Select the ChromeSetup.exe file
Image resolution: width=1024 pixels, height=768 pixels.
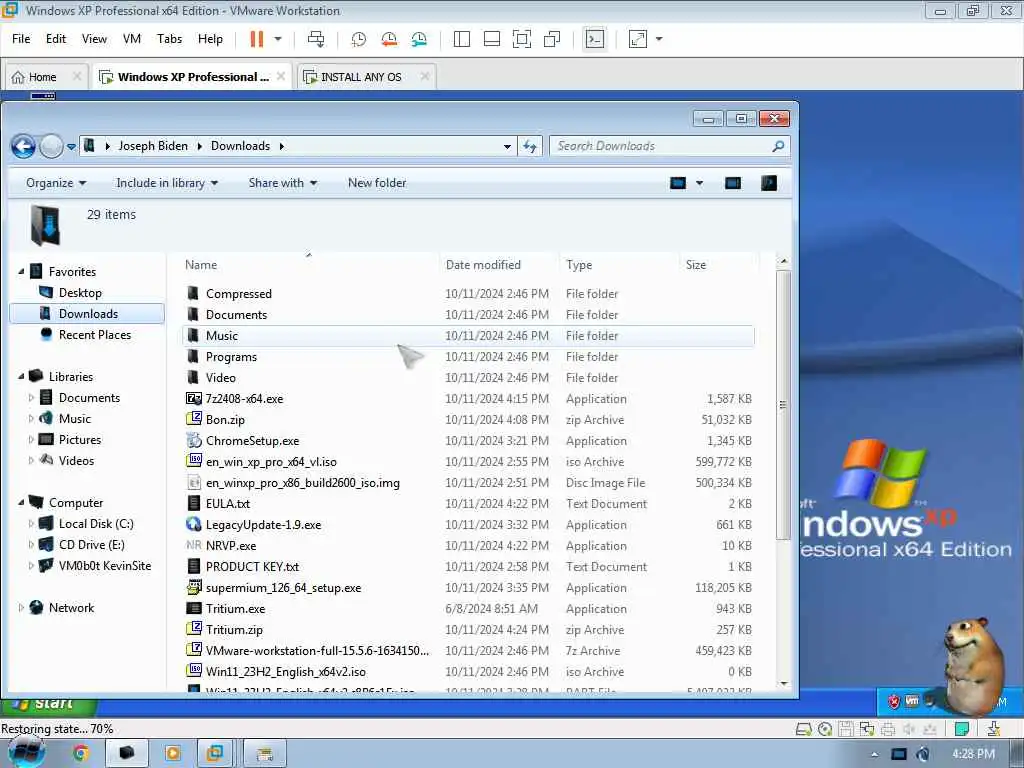[x=252, y=441]
